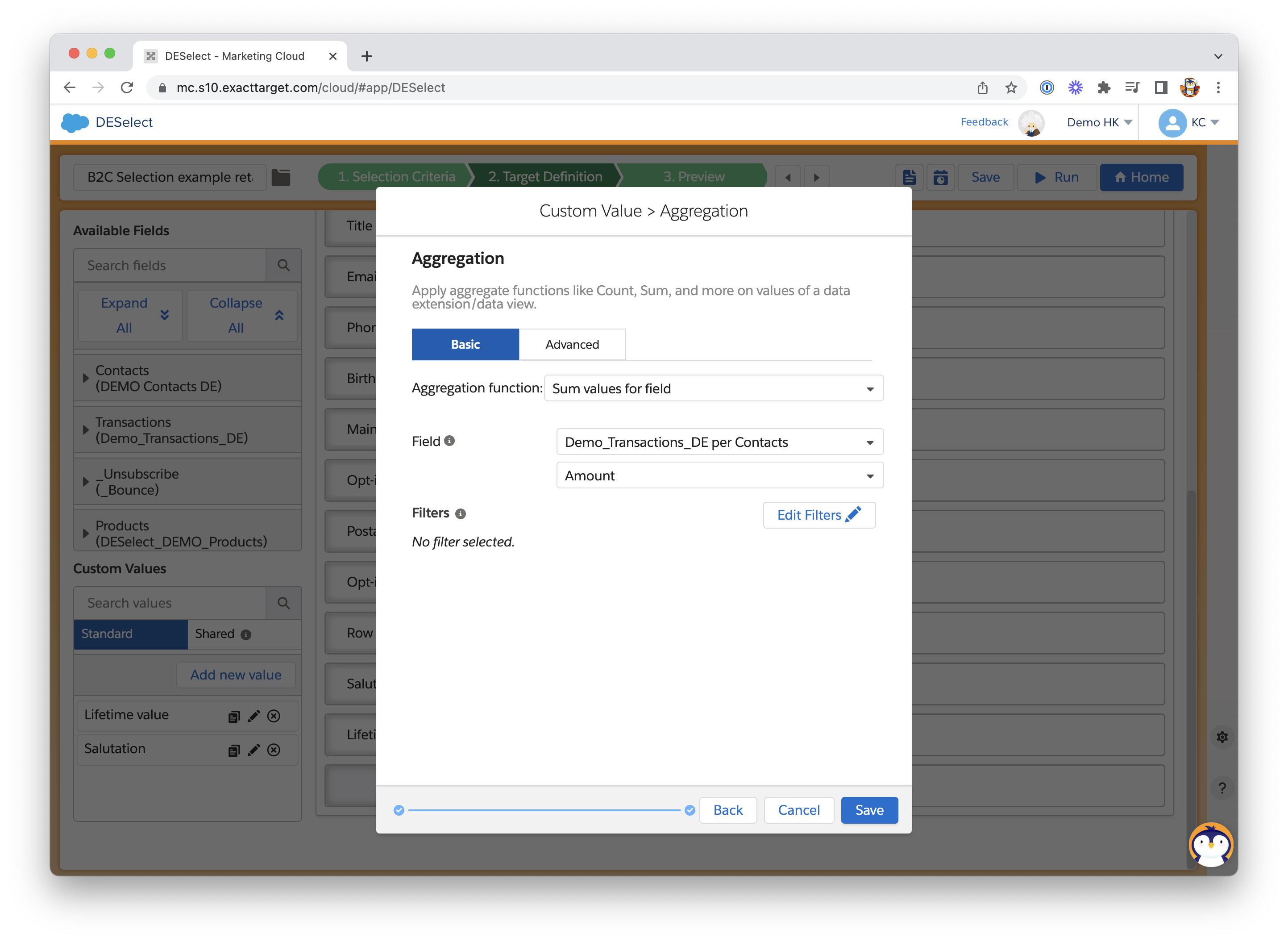The image size is (1288, 942).
Task: Click the Filters info icon
Action: click(x=461, y=514)
